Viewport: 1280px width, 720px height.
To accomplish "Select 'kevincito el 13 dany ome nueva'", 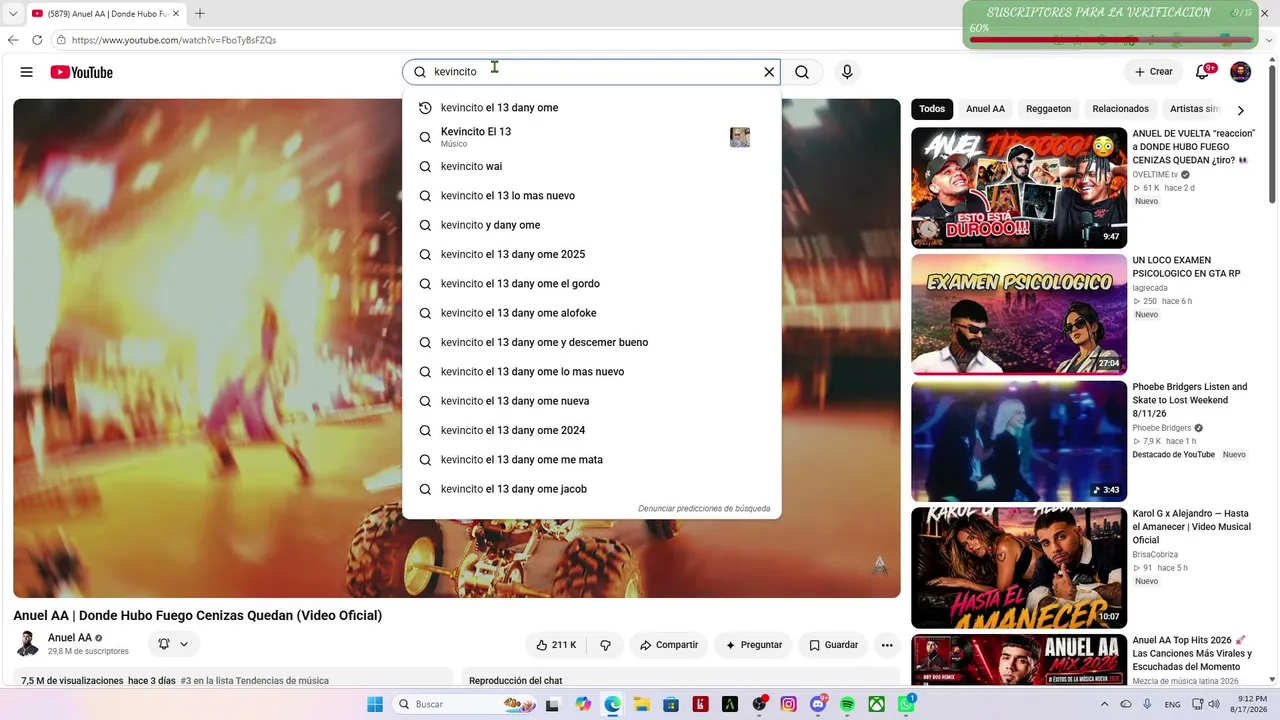I will pos(591,401).
